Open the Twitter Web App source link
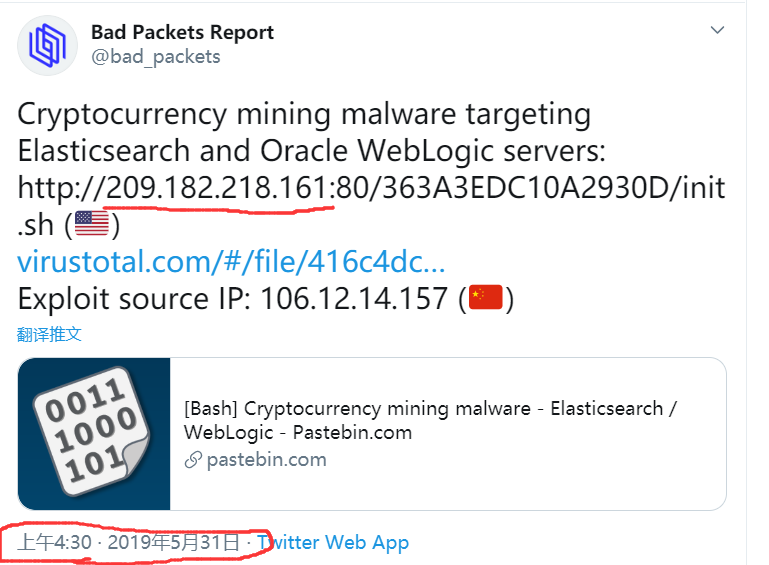769x565 pixels. coord(333,543)
